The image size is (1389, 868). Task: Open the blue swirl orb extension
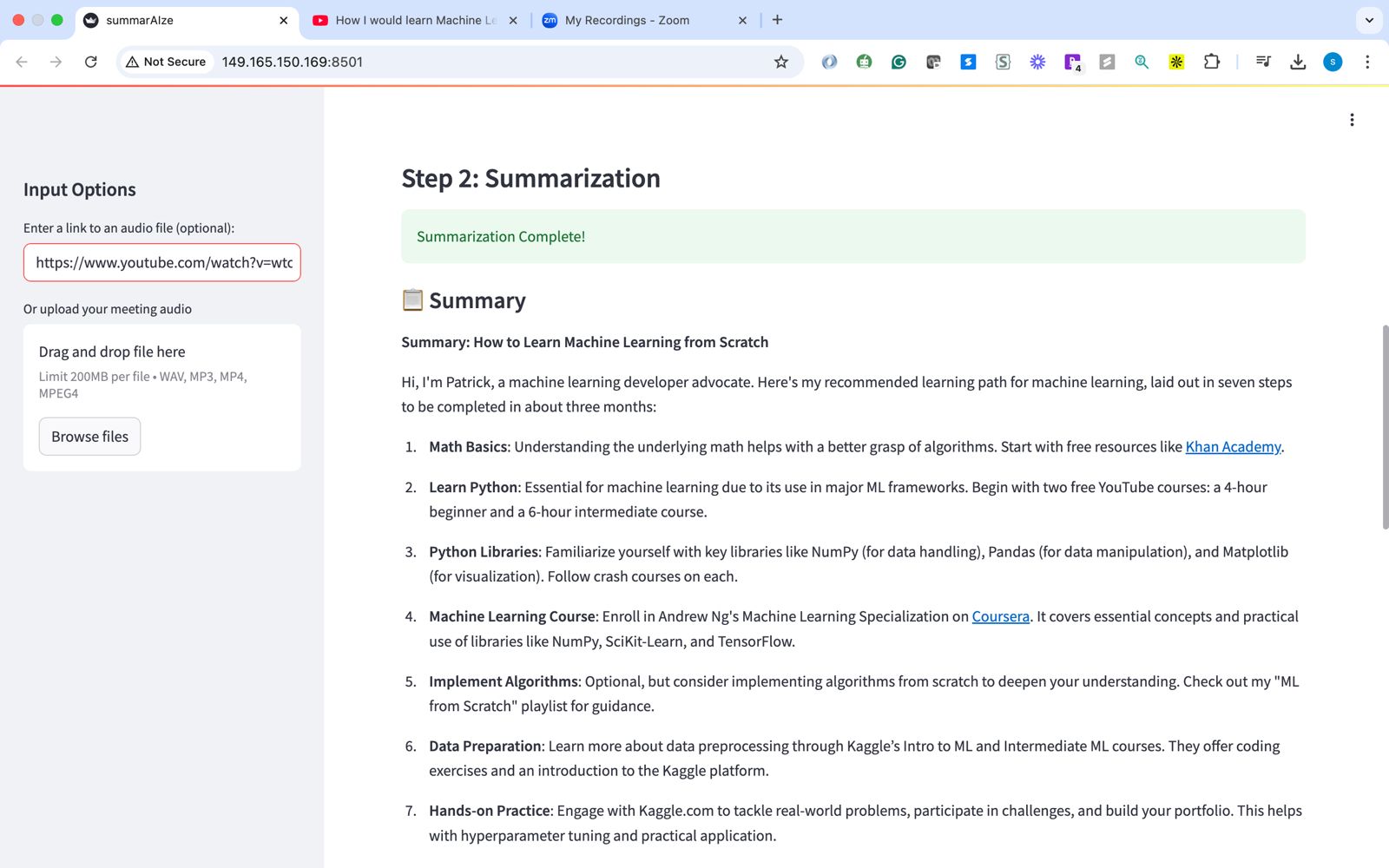pyautogui.click(x=829, y=62)
